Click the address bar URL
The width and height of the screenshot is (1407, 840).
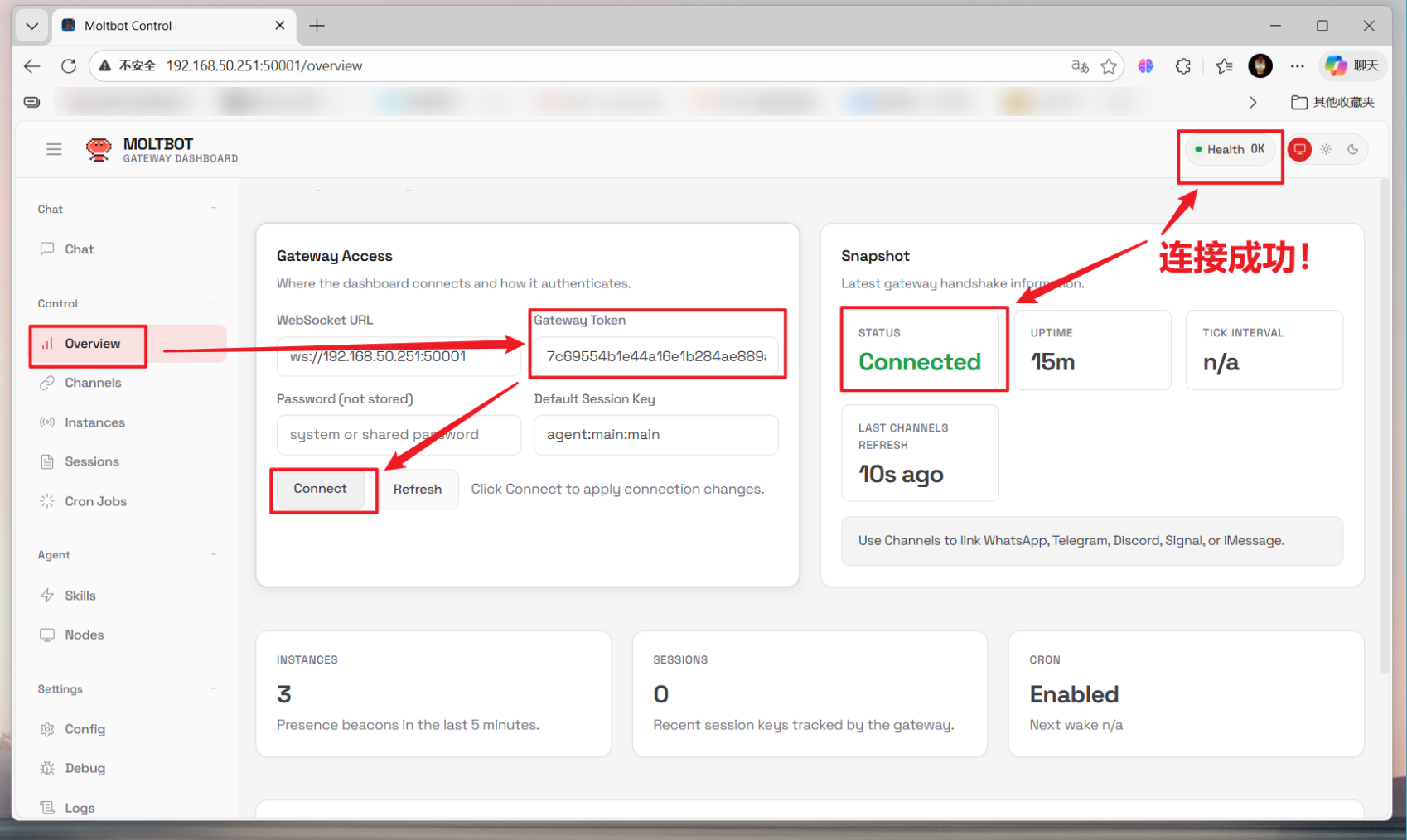pyautogui.click(x=264, y=65)
